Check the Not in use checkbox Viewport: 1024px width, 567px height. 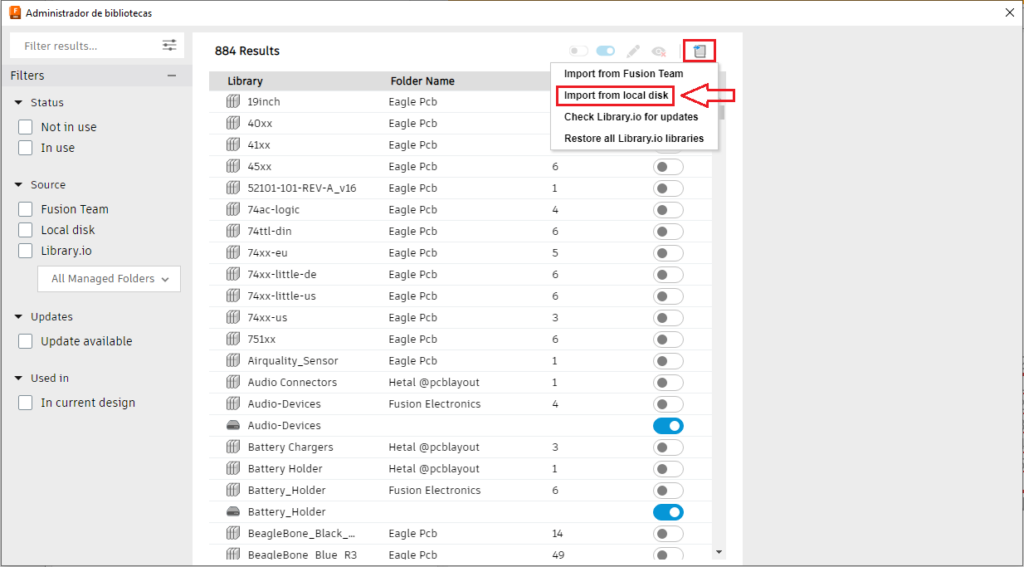(x=25, y=127)
